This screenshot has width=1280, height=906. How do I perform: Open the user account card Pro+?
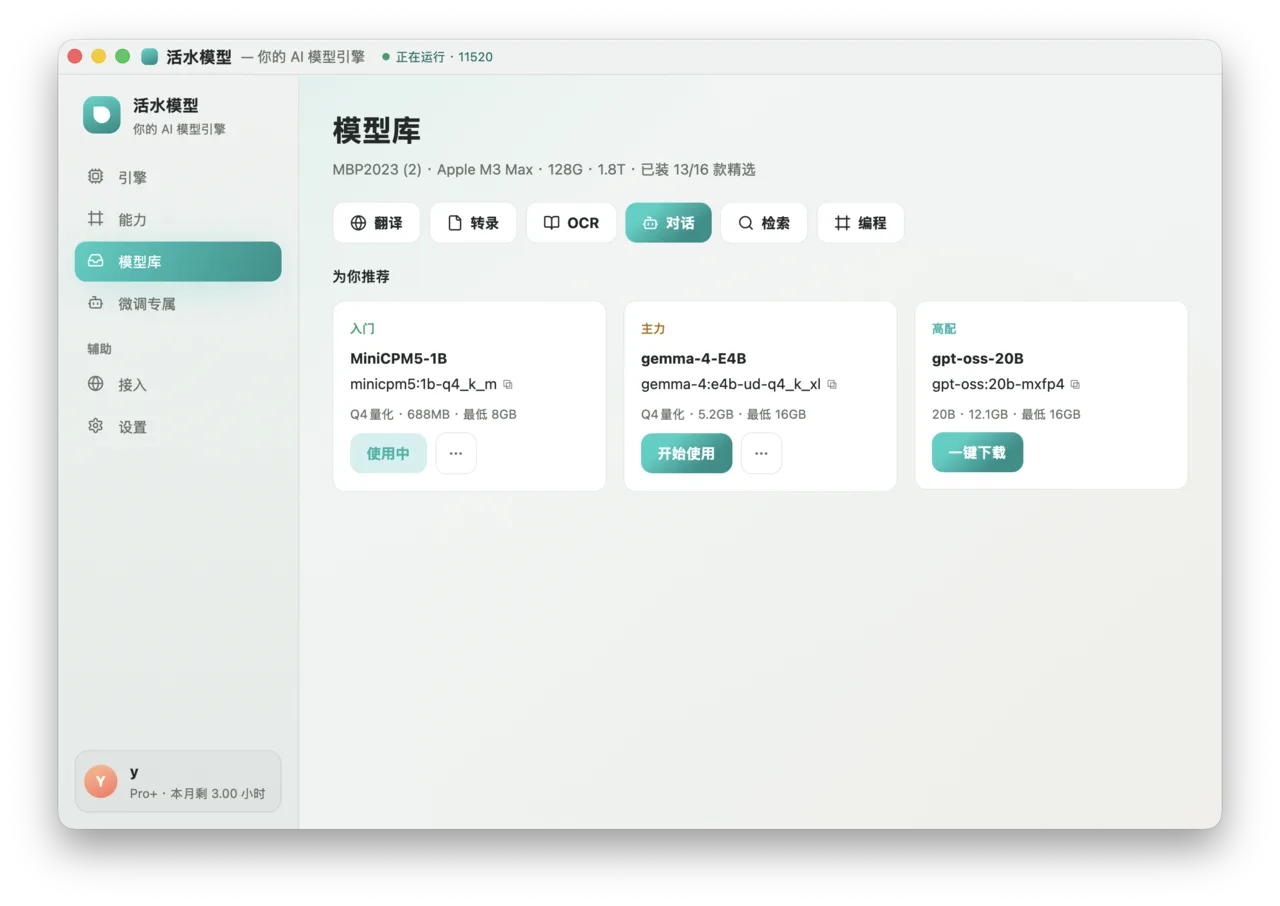pyautogui.click(x=178, y=782)
